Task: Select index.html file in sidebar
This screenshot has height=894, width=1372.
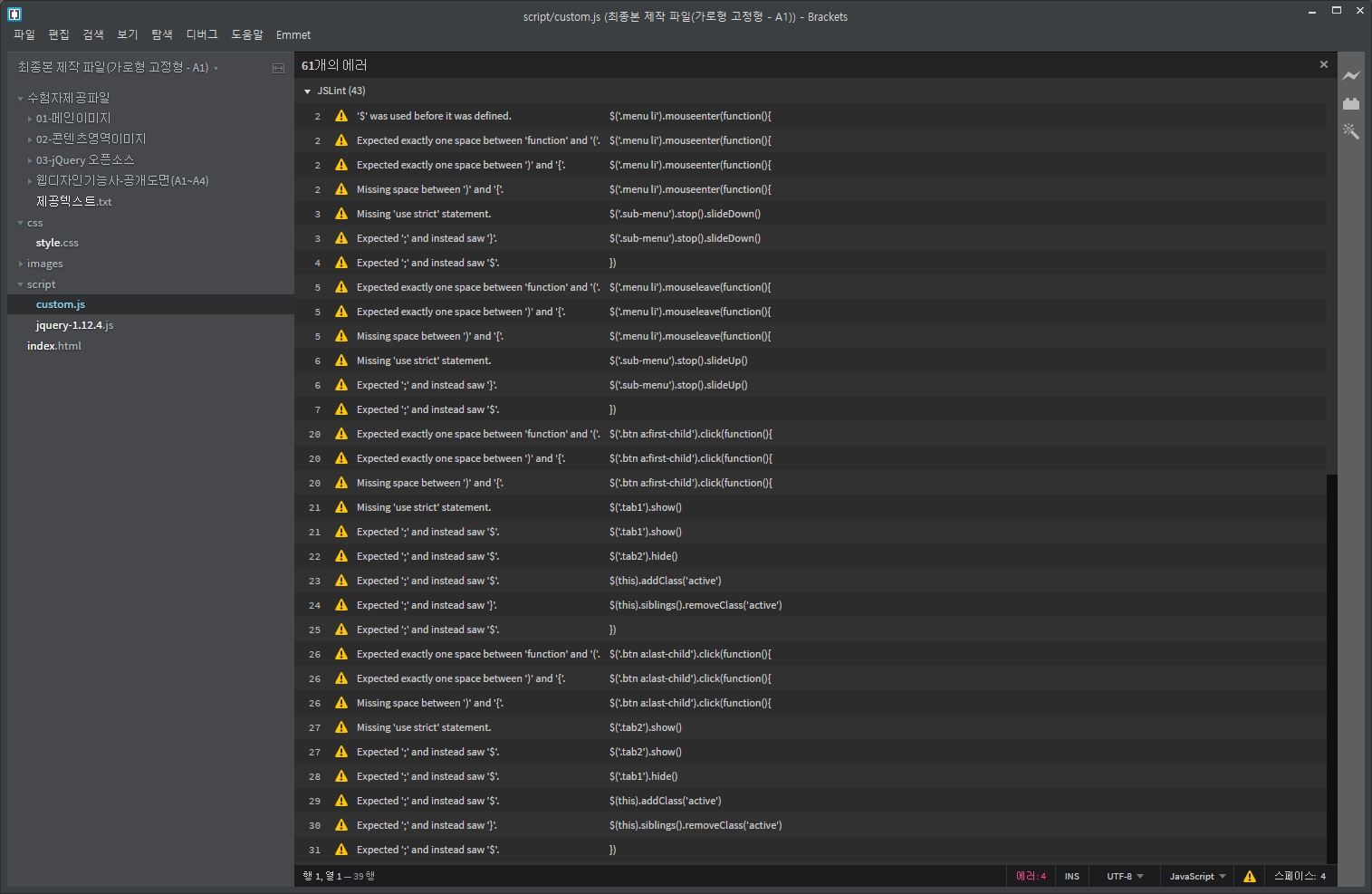Action: coord(54,346)
